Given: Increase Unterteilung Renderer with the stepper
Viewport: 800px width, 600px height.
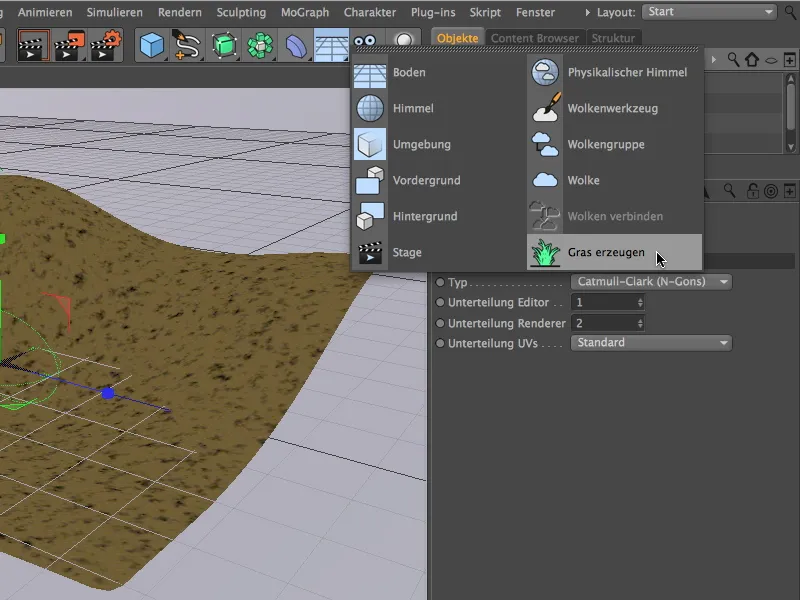Looking at the screenshot, I should click(x=640, y=318).
